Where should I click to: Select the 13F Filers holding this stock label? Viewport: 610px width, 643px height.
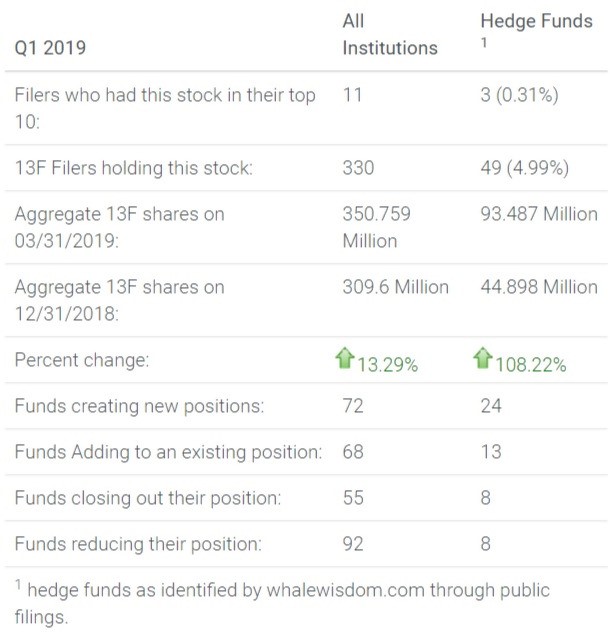point(133,167)
